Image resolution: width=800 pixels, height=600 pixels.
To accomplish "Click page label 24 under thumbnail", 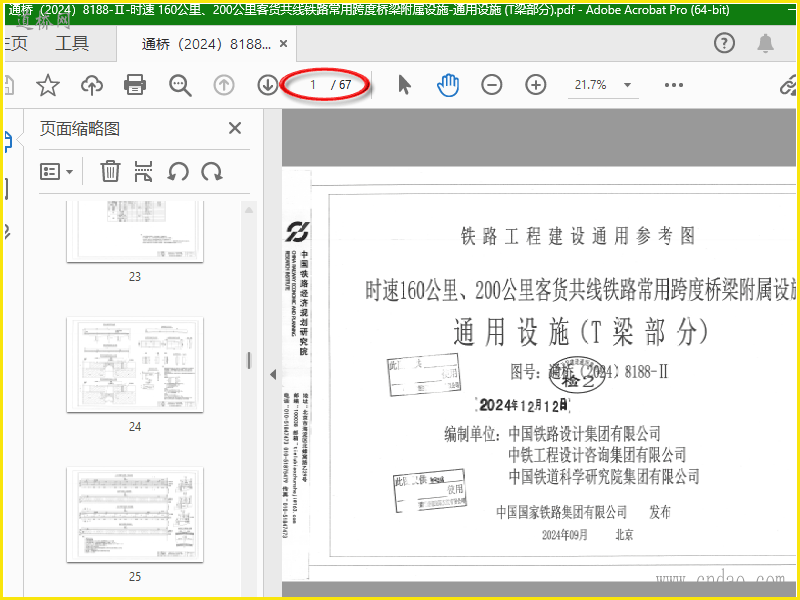I will (135, 427).
